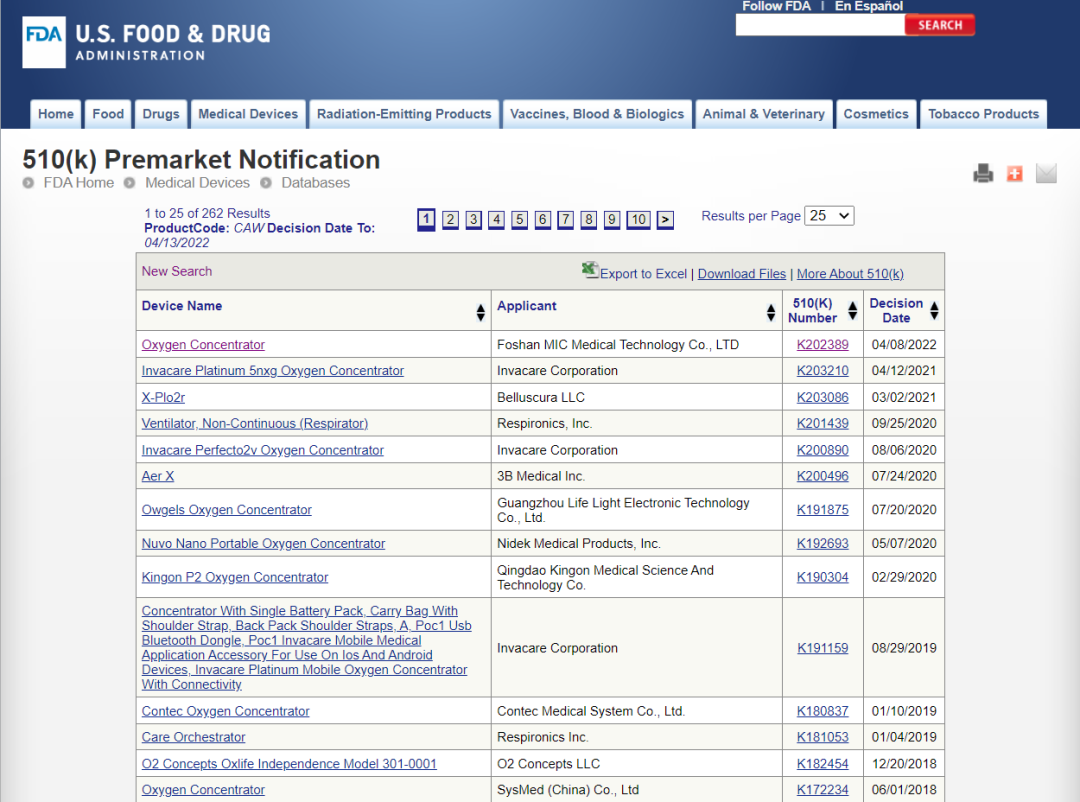The height and width of the screenshot is (802, 1080).
Task: Click the red plus share icon
Action: (x=1015, y=174)
